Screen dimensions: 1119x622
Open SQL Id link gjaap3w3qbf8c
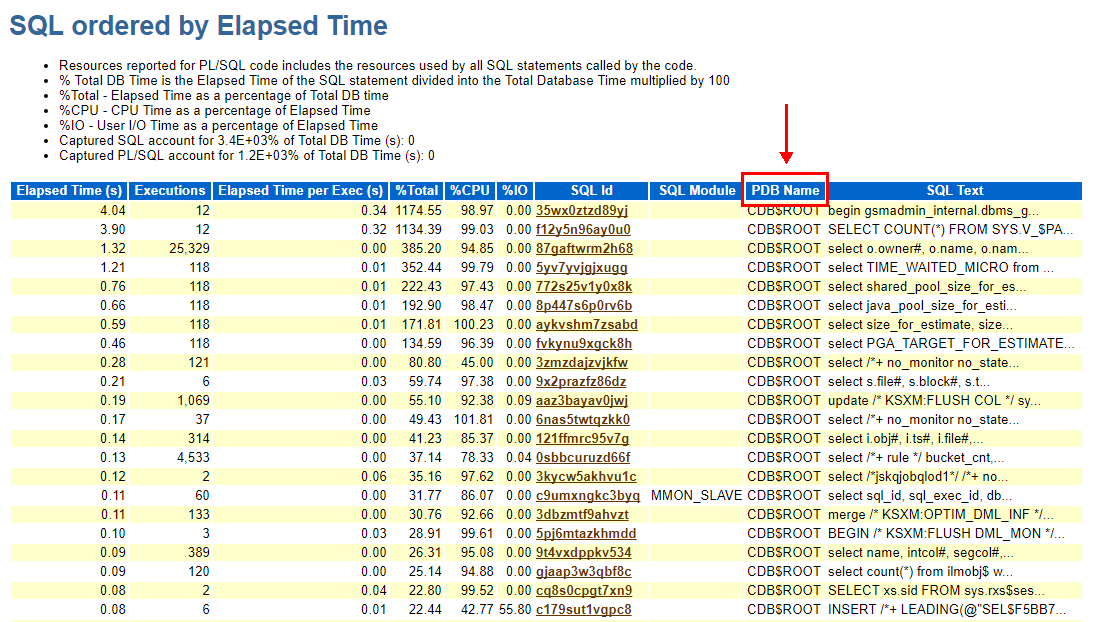(584, 571)
